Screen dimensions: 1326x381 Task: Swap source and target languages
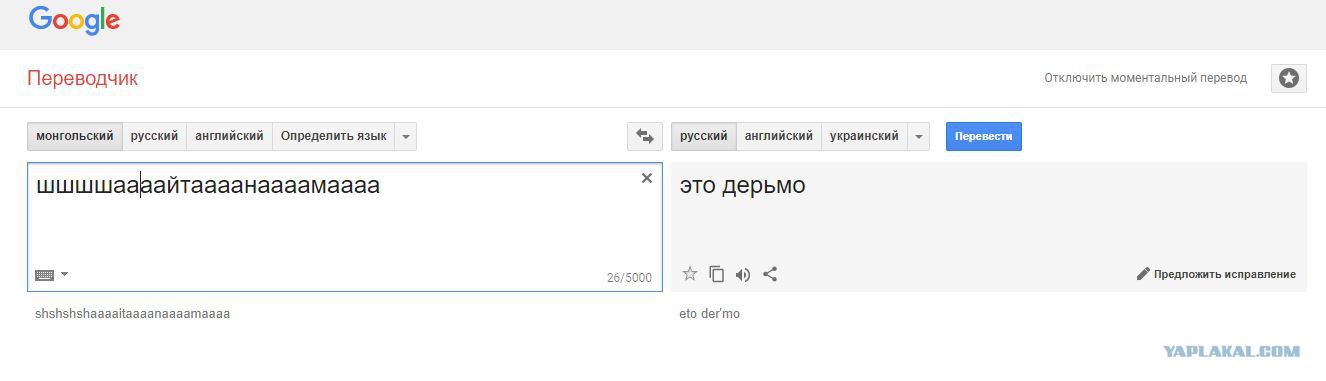tap(645, 136)
